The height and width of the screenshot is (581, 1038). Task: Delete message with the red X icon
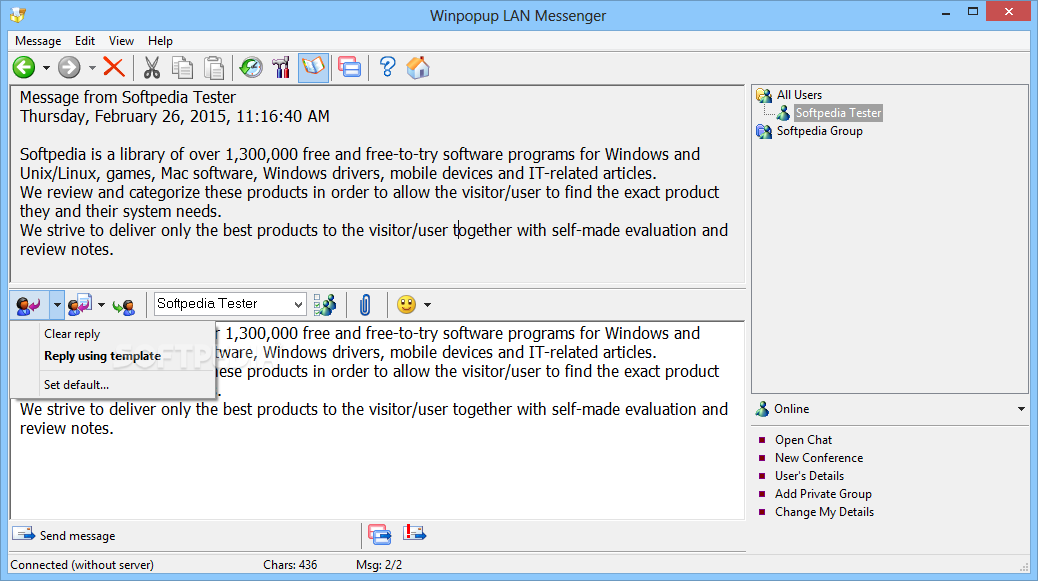[114, 67]
